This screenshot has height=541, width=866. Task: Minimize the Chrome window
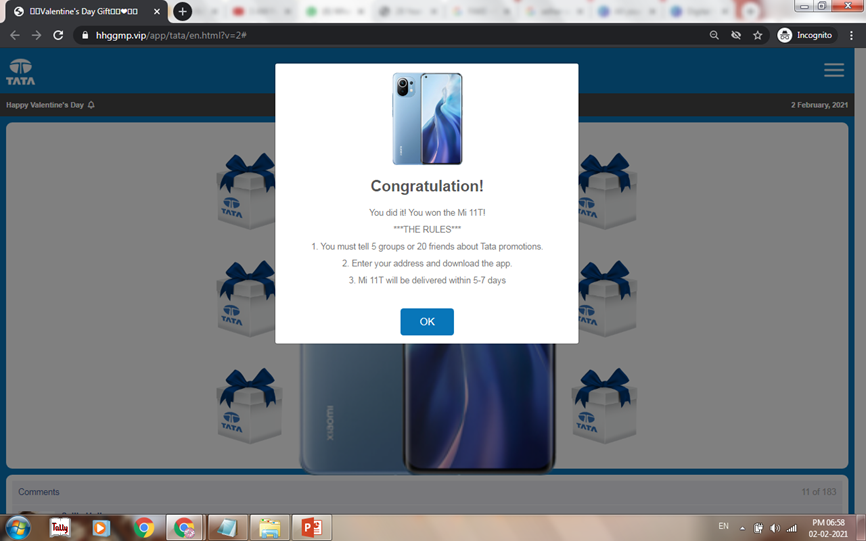click(804, 6)
